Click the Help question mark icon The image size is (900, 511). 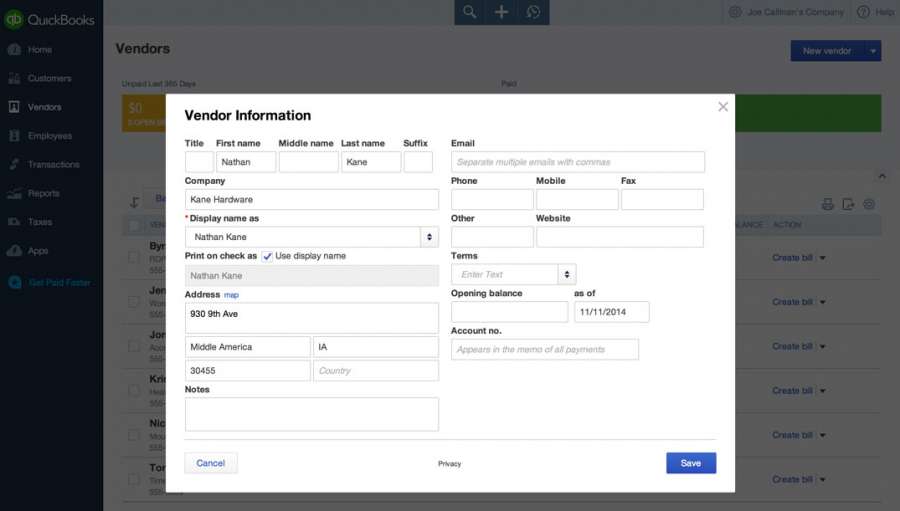pyautogui.click(x=863, y=12)
